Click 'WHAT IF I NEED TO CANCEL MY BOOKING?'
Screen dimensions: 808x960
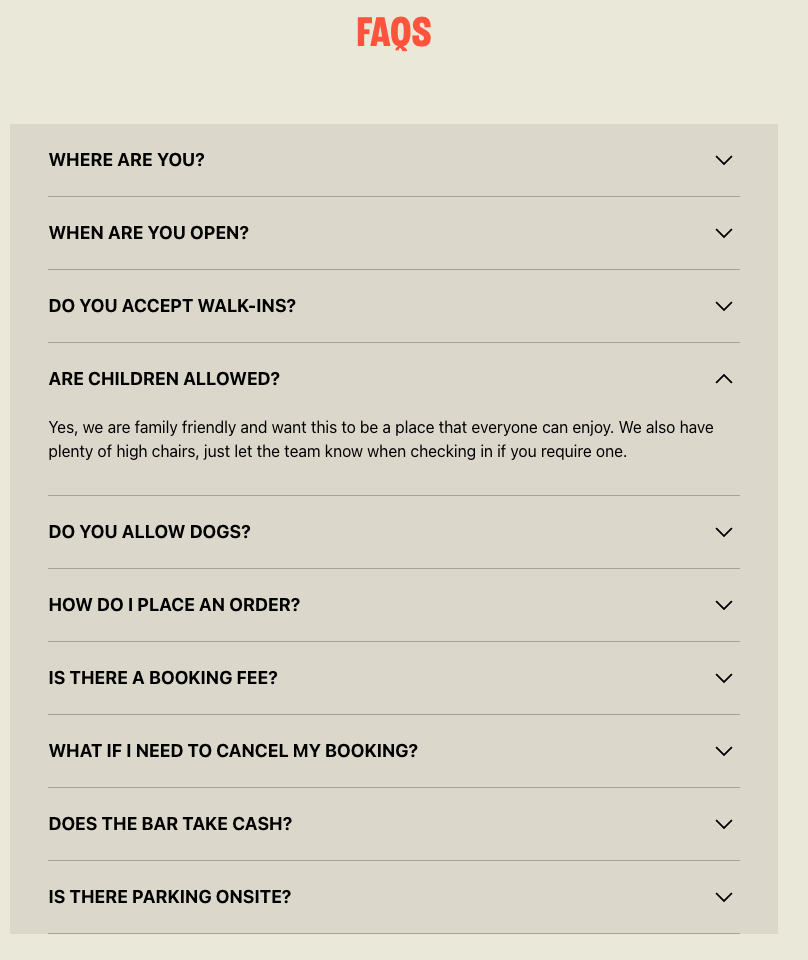[233, 751]
